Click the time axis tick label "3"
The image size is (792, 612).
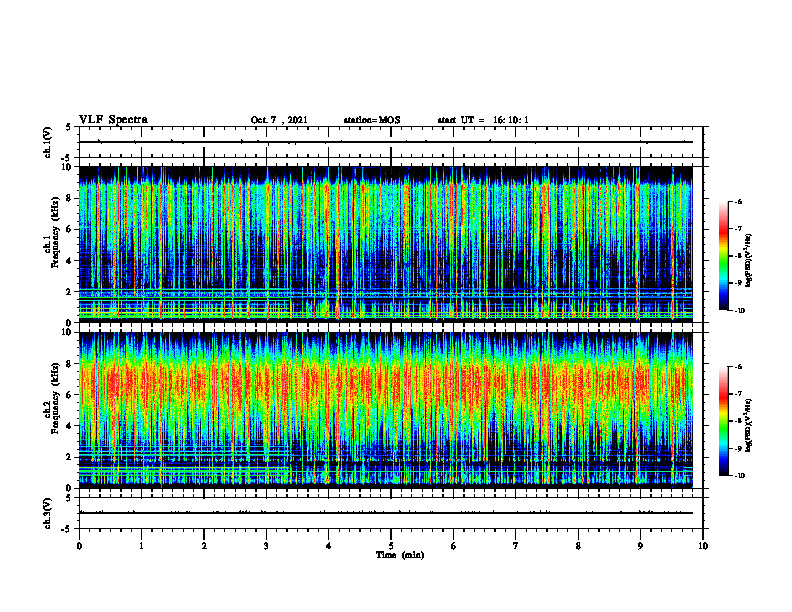[x=266, y=546]
